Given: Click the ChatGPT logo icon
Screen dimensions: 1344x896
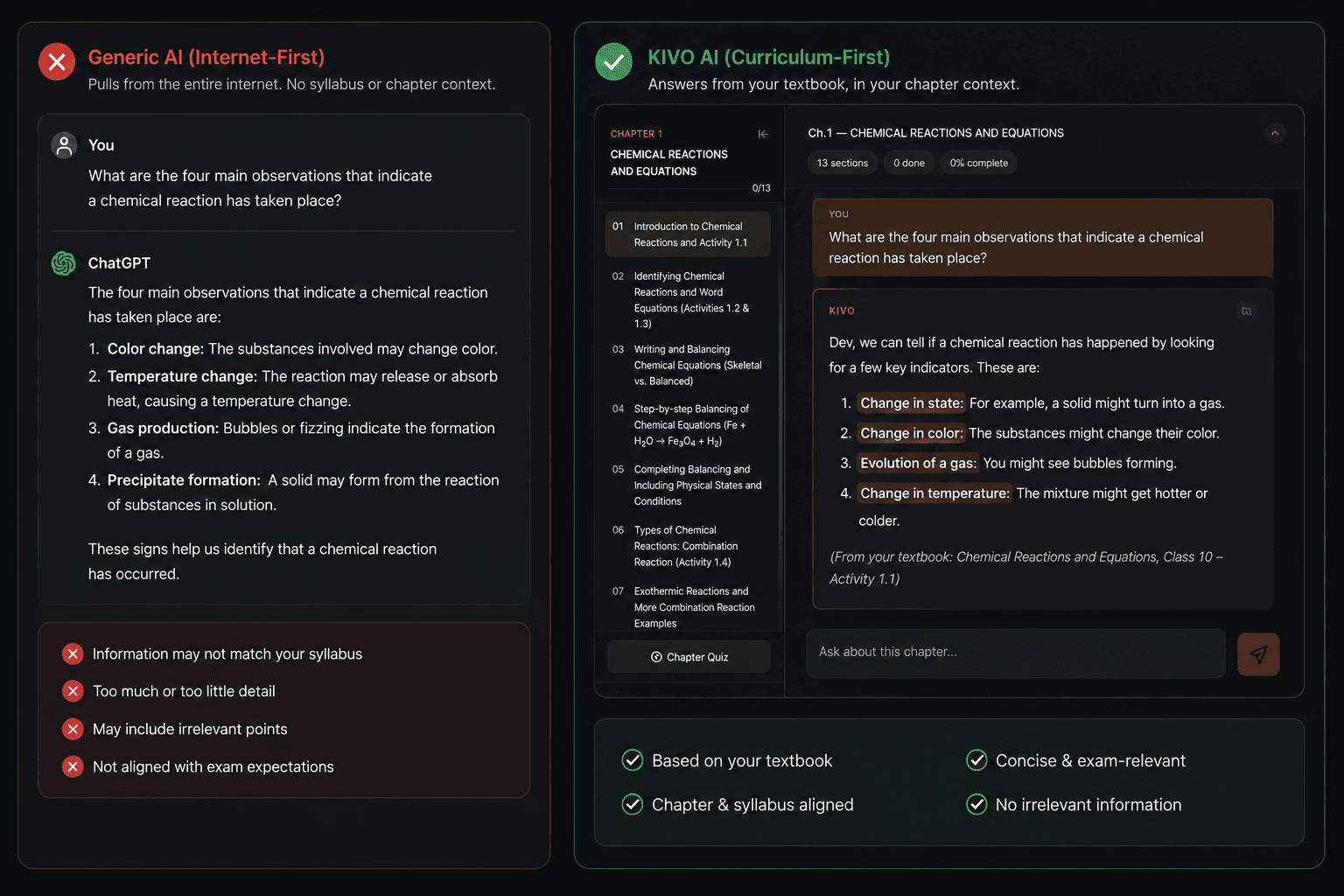Looking at the screenshot, I should pos(64,263).
